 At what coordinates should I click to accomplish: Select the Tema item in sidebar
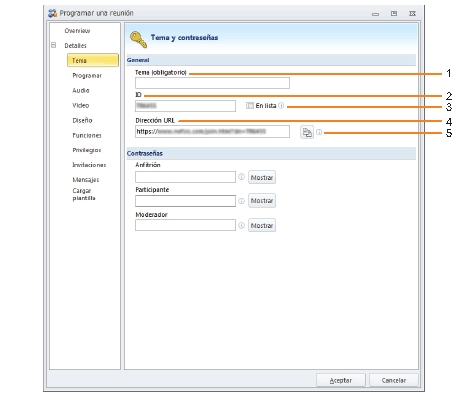[93, 60]
